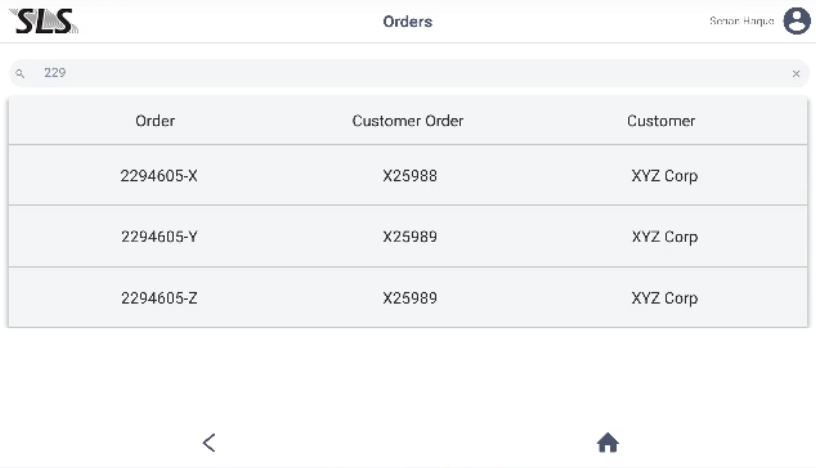The image size is (816, 468).
Task: Click XYZ Corp in the 2294605-Y row
Action: (x=664, y=237)
